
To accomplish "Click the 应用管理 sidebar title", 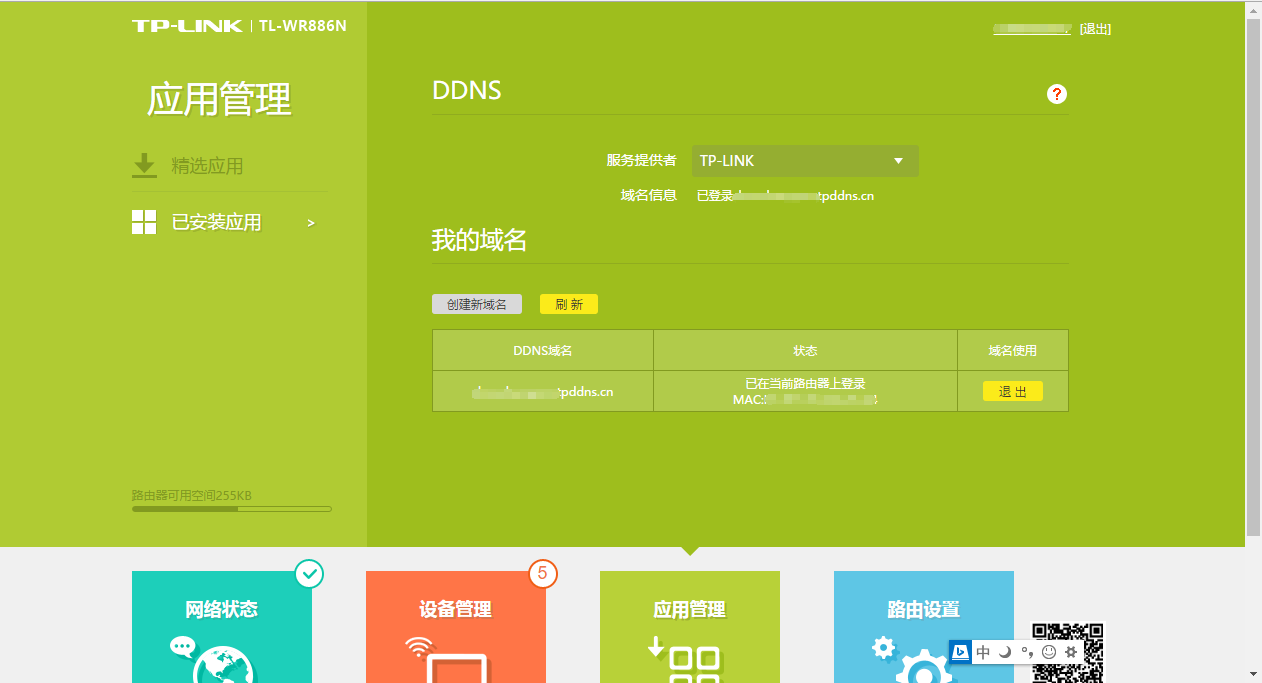I will click(x=219, y=100).
